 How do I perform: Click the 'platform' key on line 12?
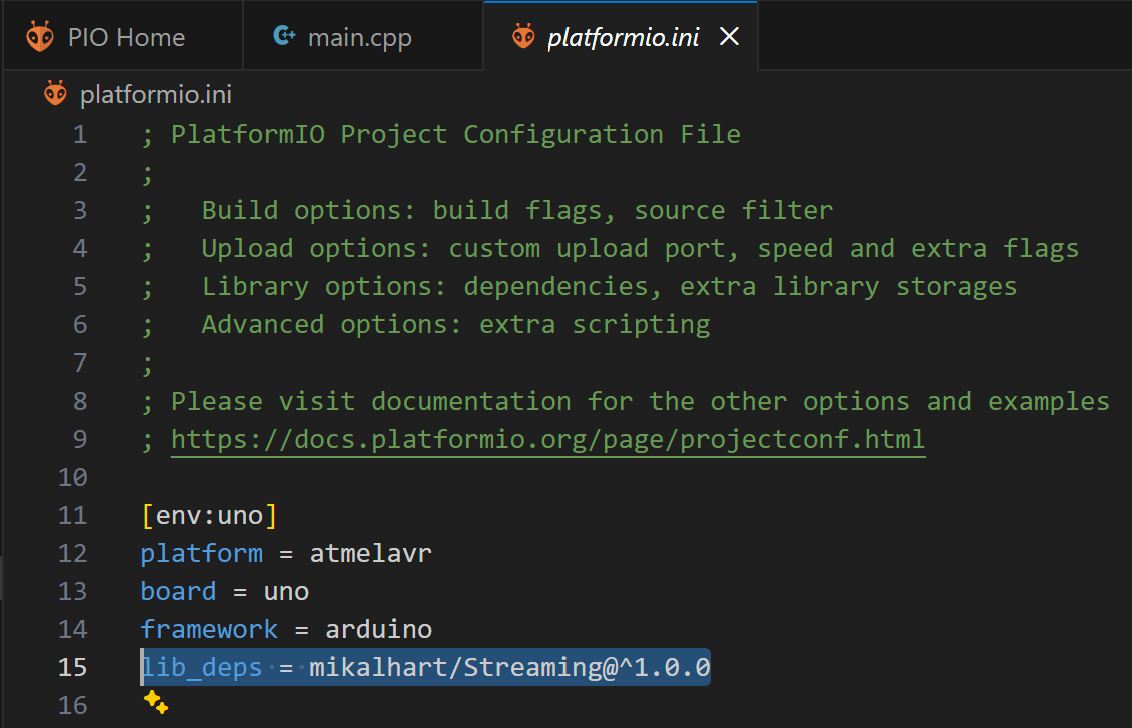tap(201, 554)
